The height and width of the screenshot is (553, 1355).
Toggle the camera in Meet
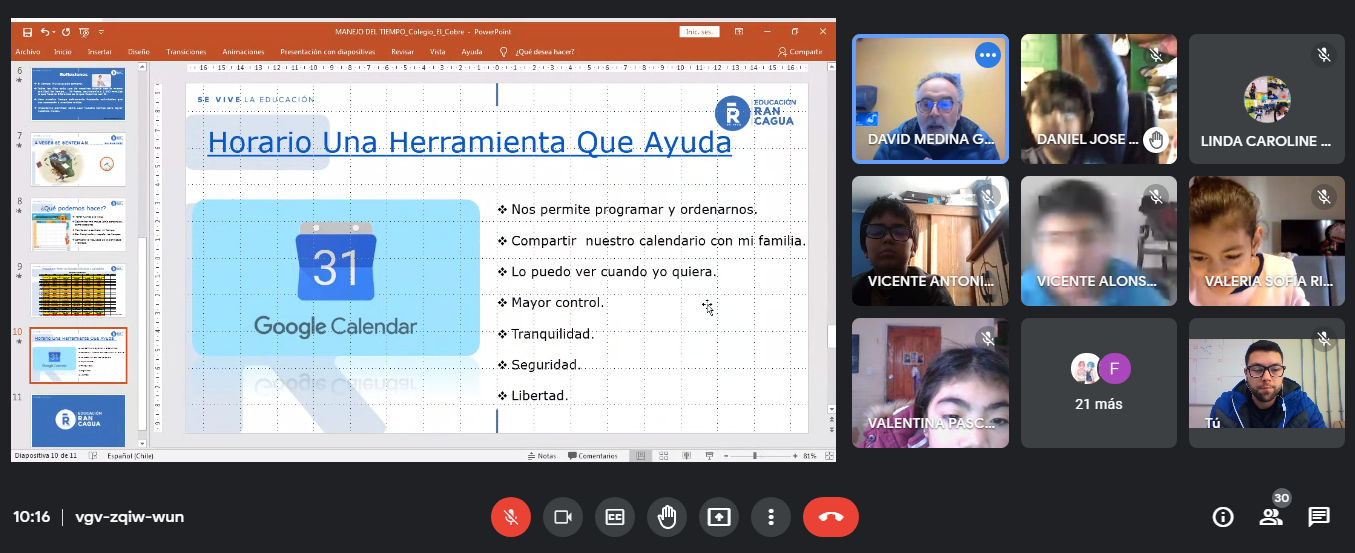tap(562, 517)
